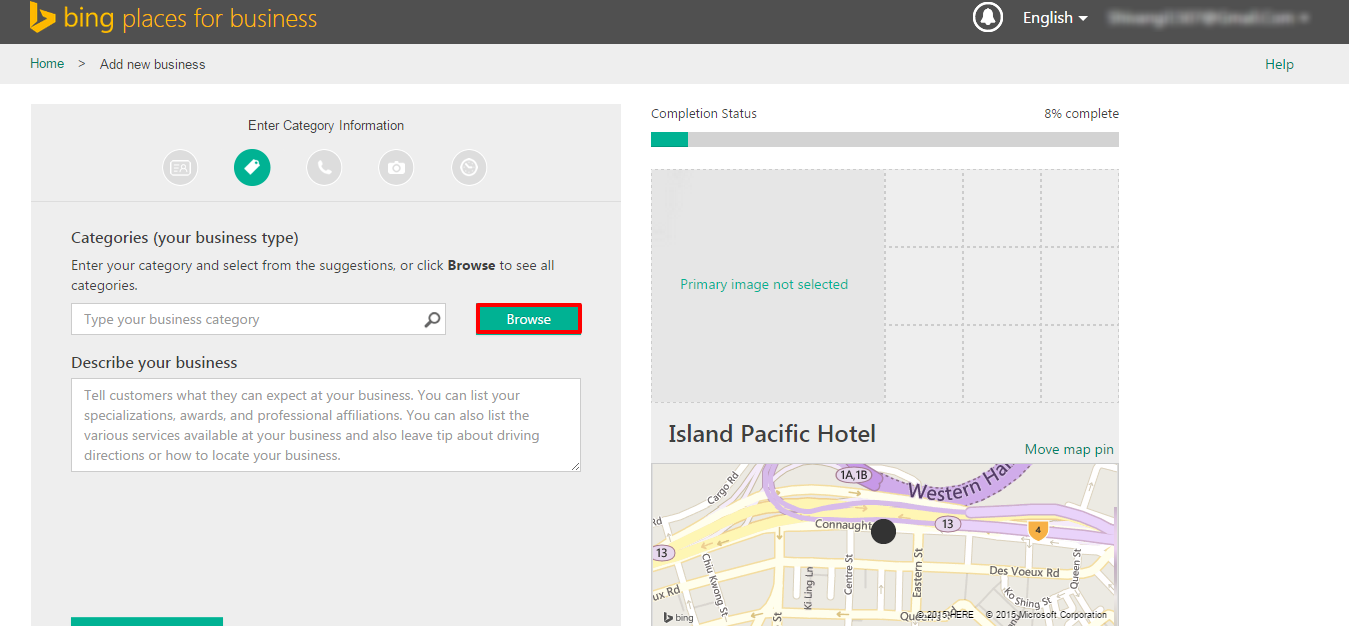The width and height of the screenshot is (1349, 626).
Task: Focus the business category search field
Action: pyautogui.click(x=258, y=319)
